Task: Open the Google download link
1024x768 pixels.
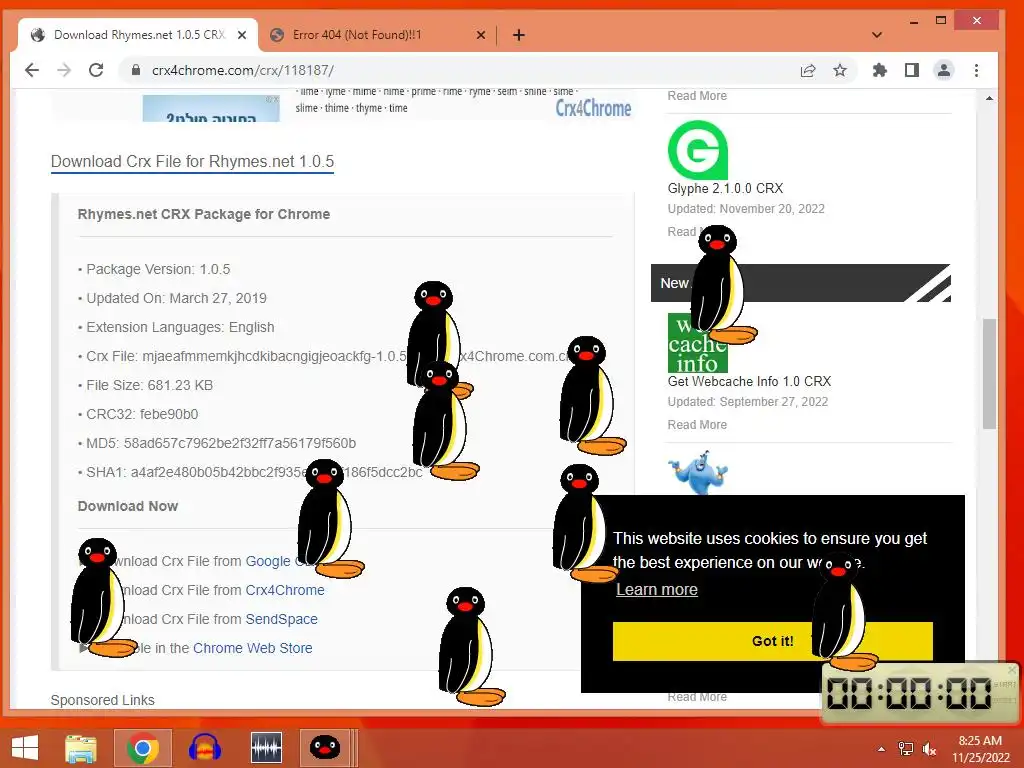Action: tap(268, 562)
